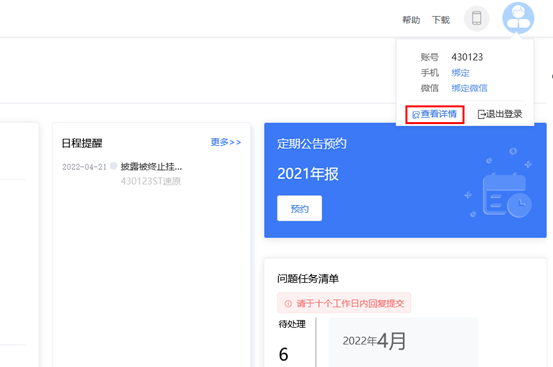The image size is (553, 367).
Task: Open 更多>> in 日程提醒 panel
Action: click(226, 142)
